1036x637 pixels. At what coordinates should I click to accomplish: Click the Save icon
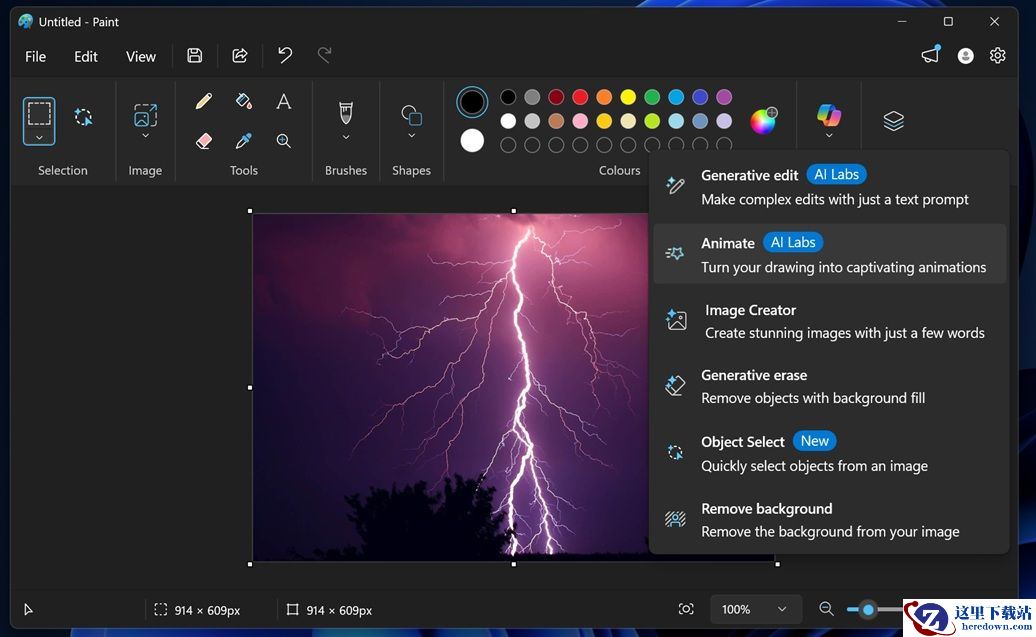pyautogui.click(x=195, y=56)
